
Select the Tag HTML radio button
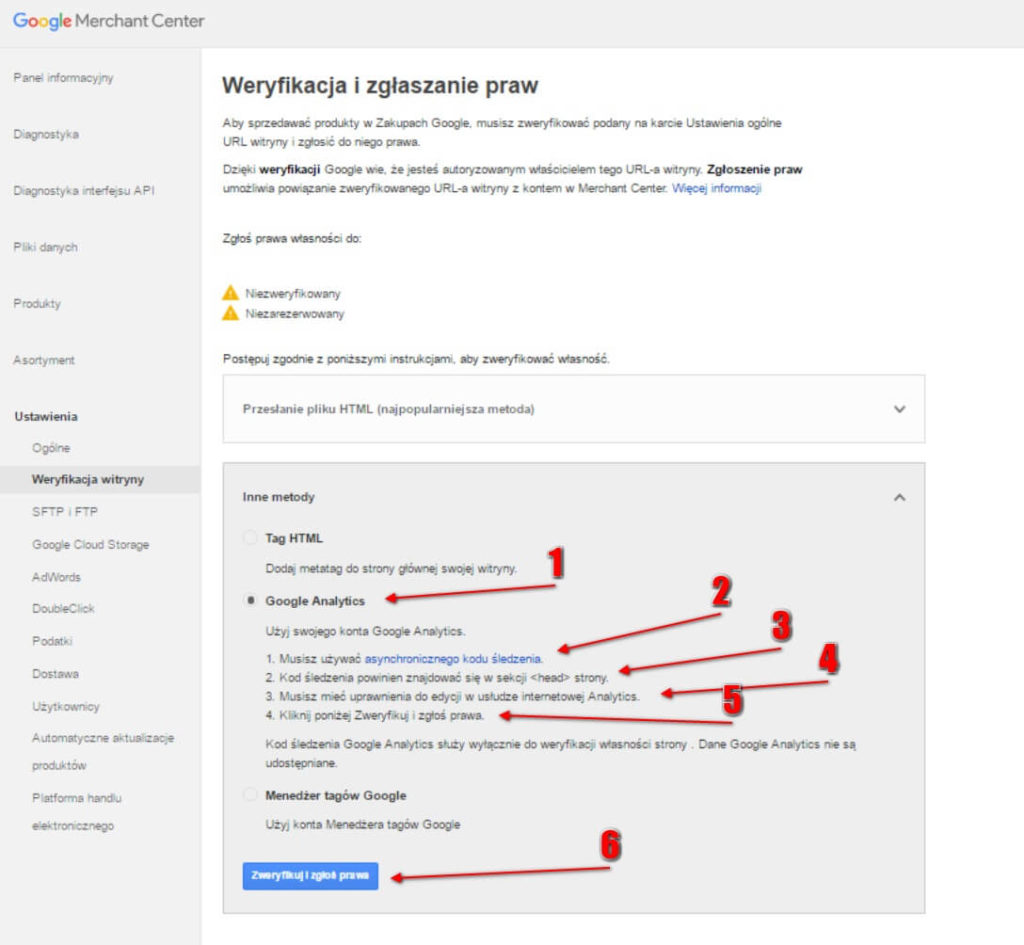[x=250, y=537]
